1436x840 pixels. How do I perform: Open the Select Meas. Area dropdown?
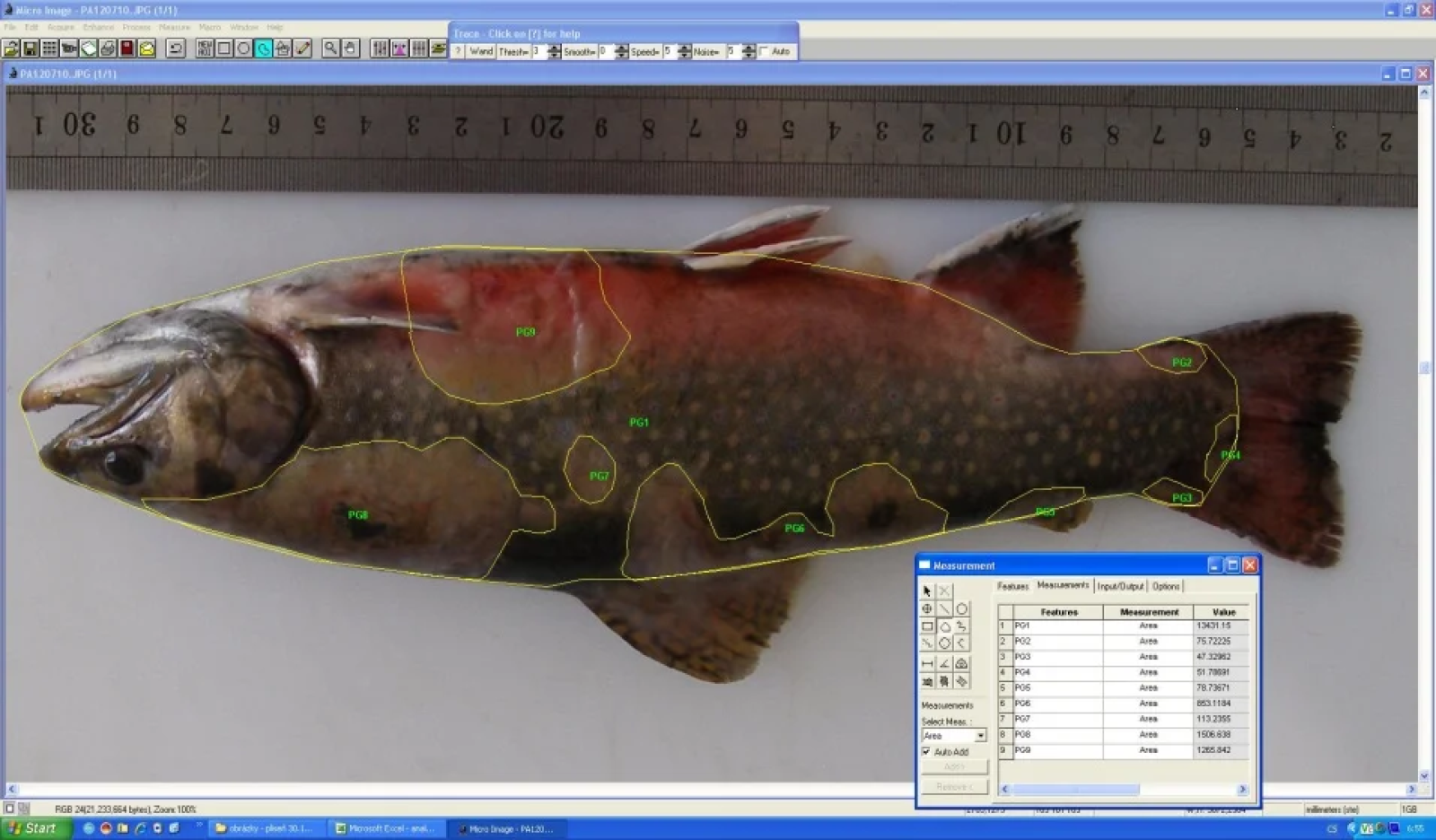pyautogui.click(x=980, y=736)
